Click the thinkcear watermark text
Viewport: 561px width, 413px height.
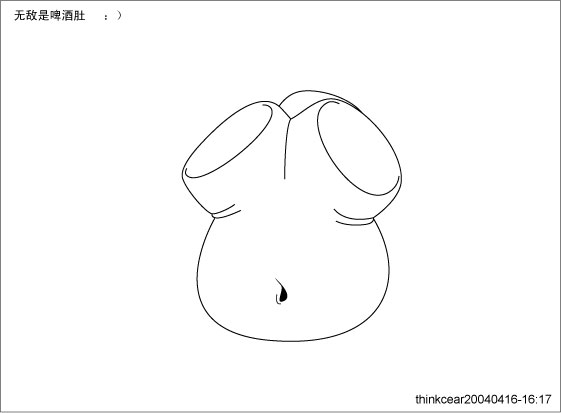[x=483, y=399]
